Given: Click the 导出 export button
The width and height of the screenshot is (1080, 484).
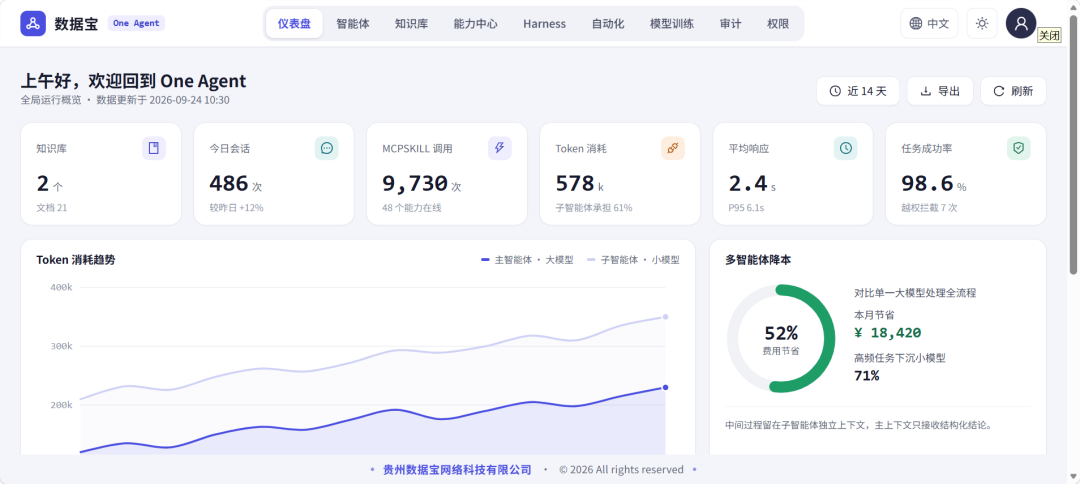Looking at the screenshot, I should (x=940, y=91).
